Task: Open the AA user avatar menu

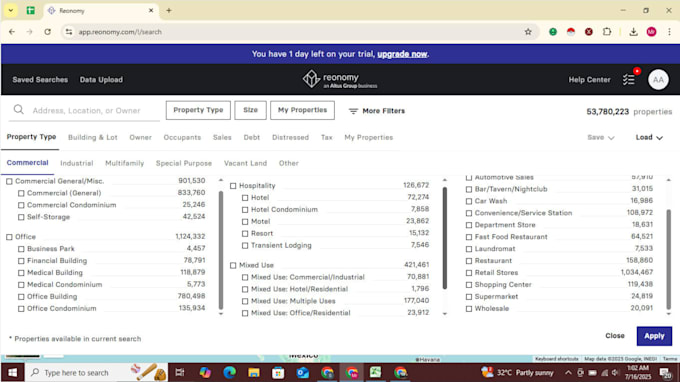Action: pyautogui.click(x=658, y=80)
